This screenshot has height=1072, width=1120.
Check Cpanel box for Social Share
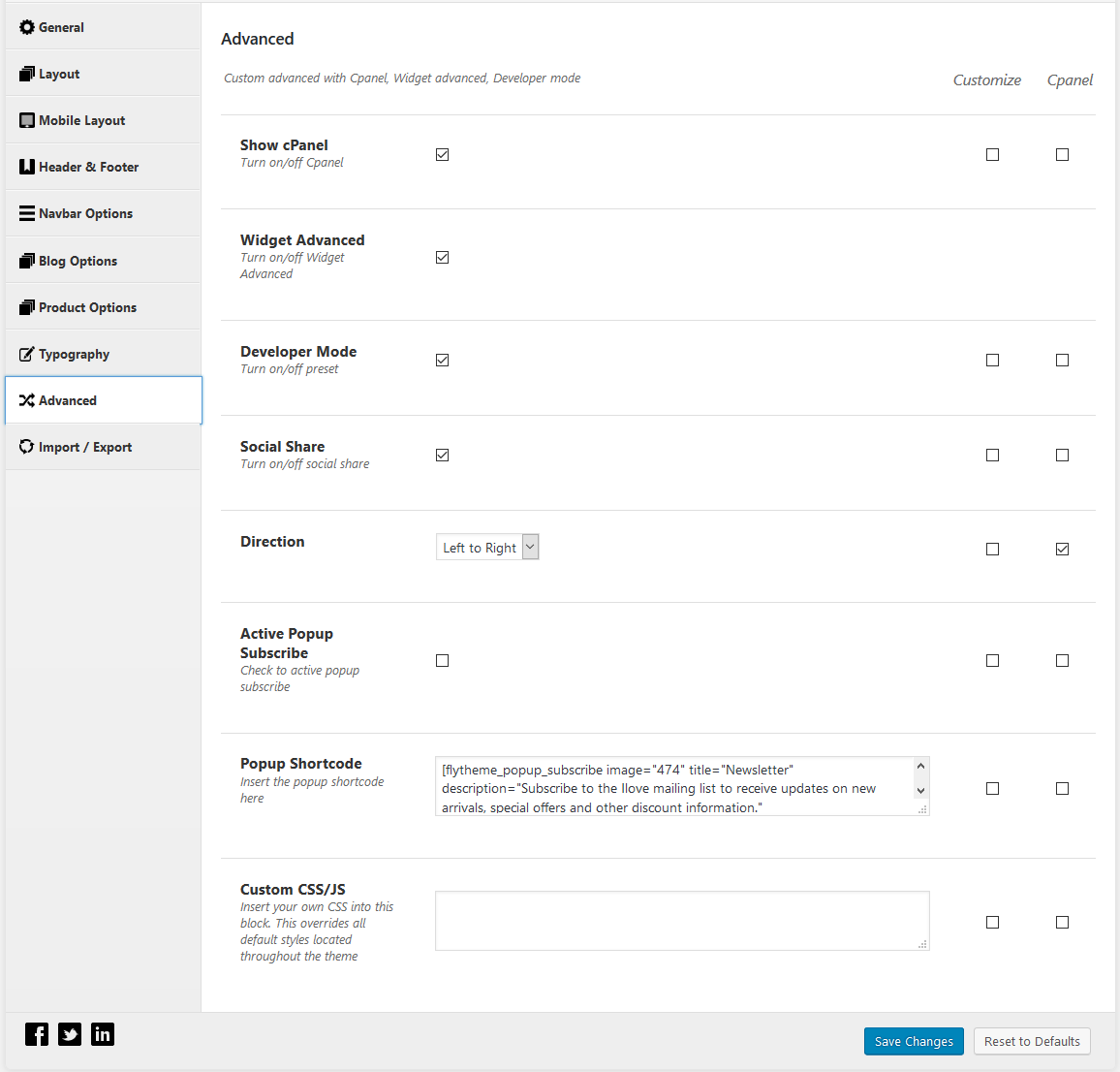click(1062, 456)
